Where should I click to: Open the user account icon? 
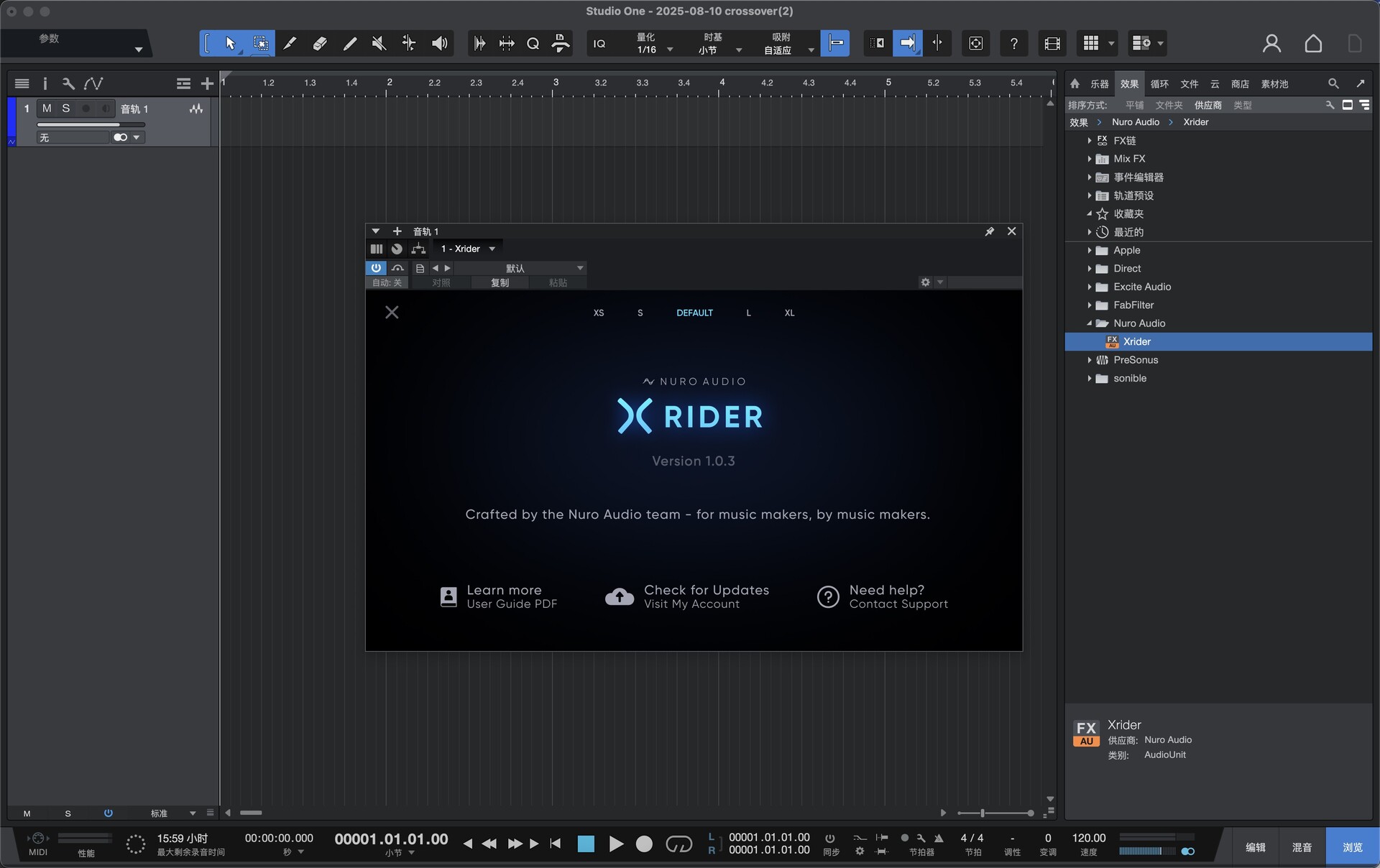[1271, 44]
